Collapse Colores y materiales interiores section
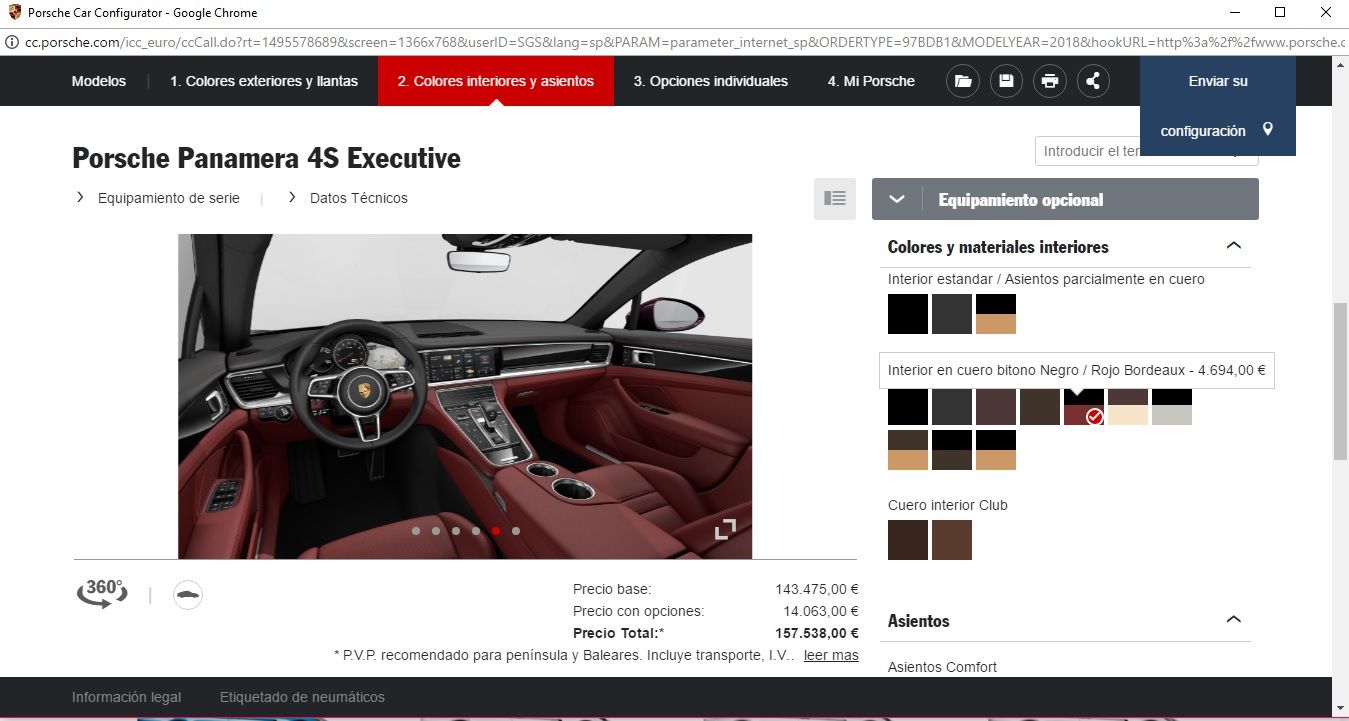The height and width of the screenshot is (721, 1349). click(x=1233, y=246)
